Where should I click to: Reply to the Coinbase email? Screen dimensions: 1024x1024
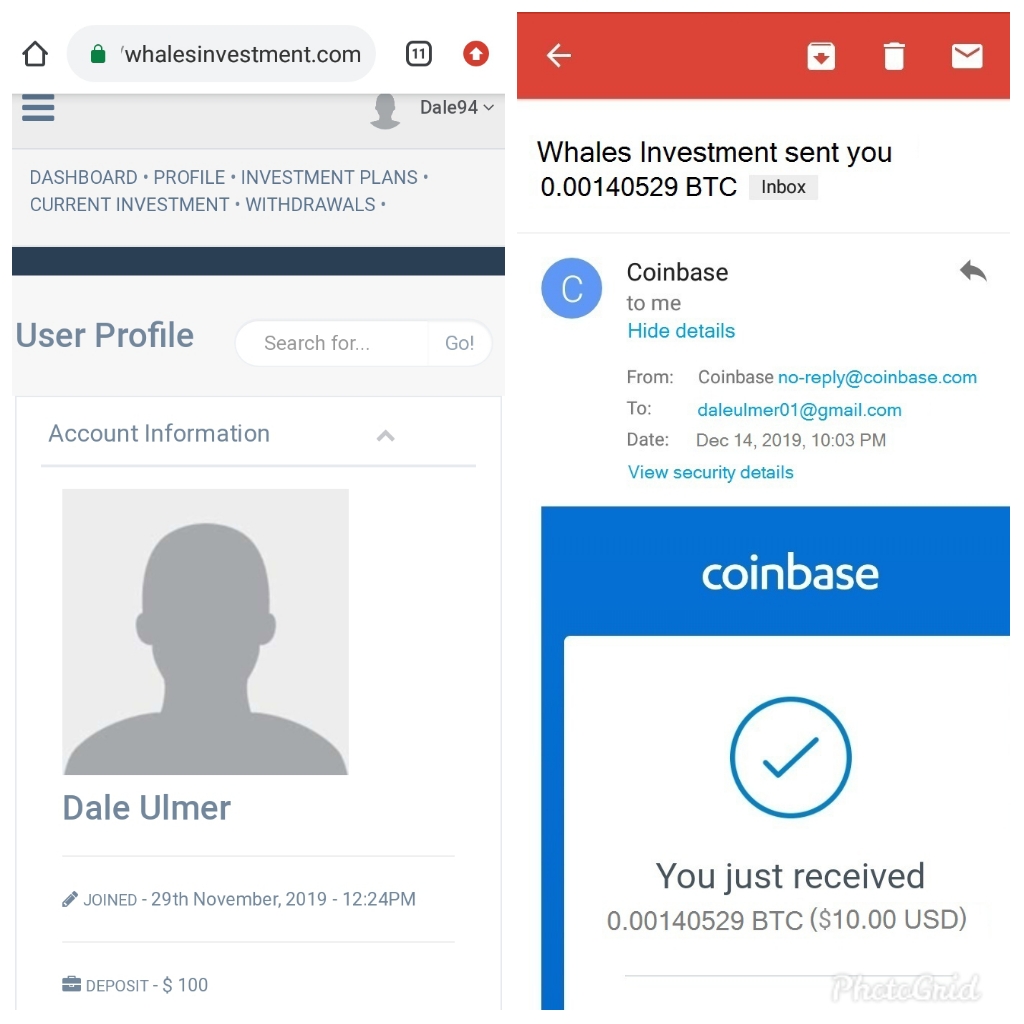tap(973, 270)
